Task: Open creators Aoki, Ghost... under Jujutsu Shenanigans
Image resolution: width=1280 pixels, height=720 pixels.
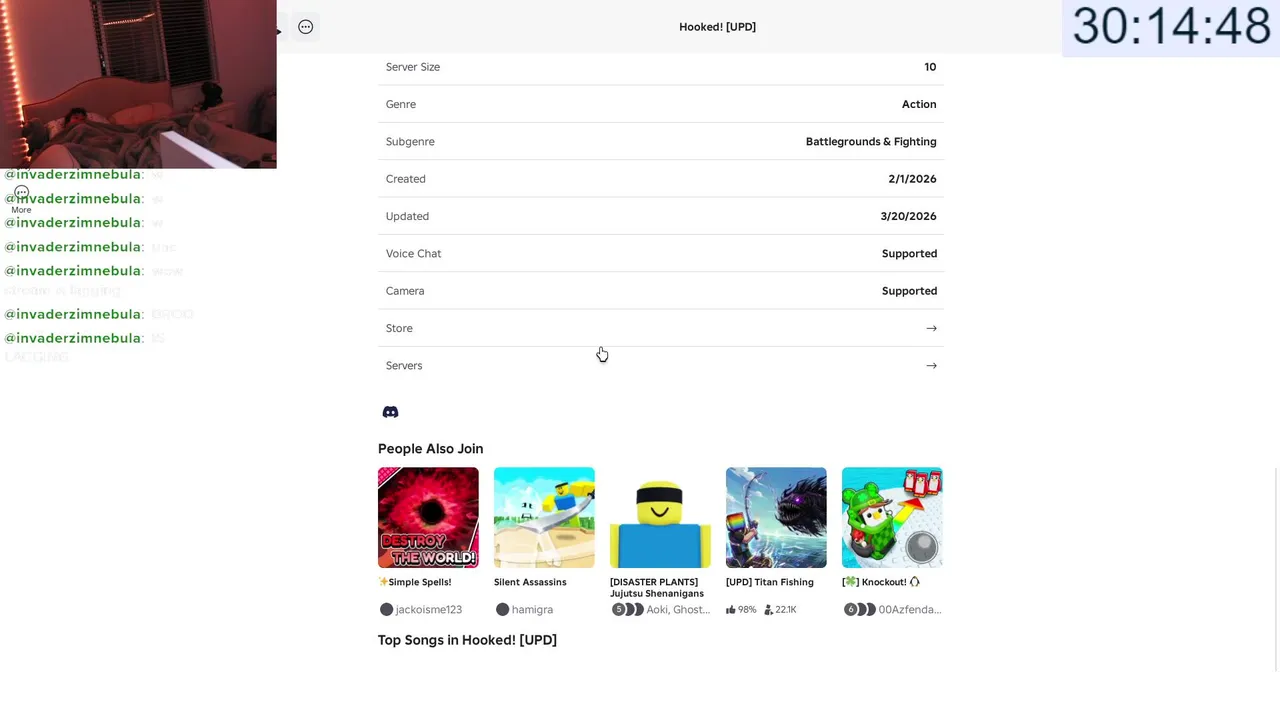Action: pyautogui.click(x=661, y=609)
